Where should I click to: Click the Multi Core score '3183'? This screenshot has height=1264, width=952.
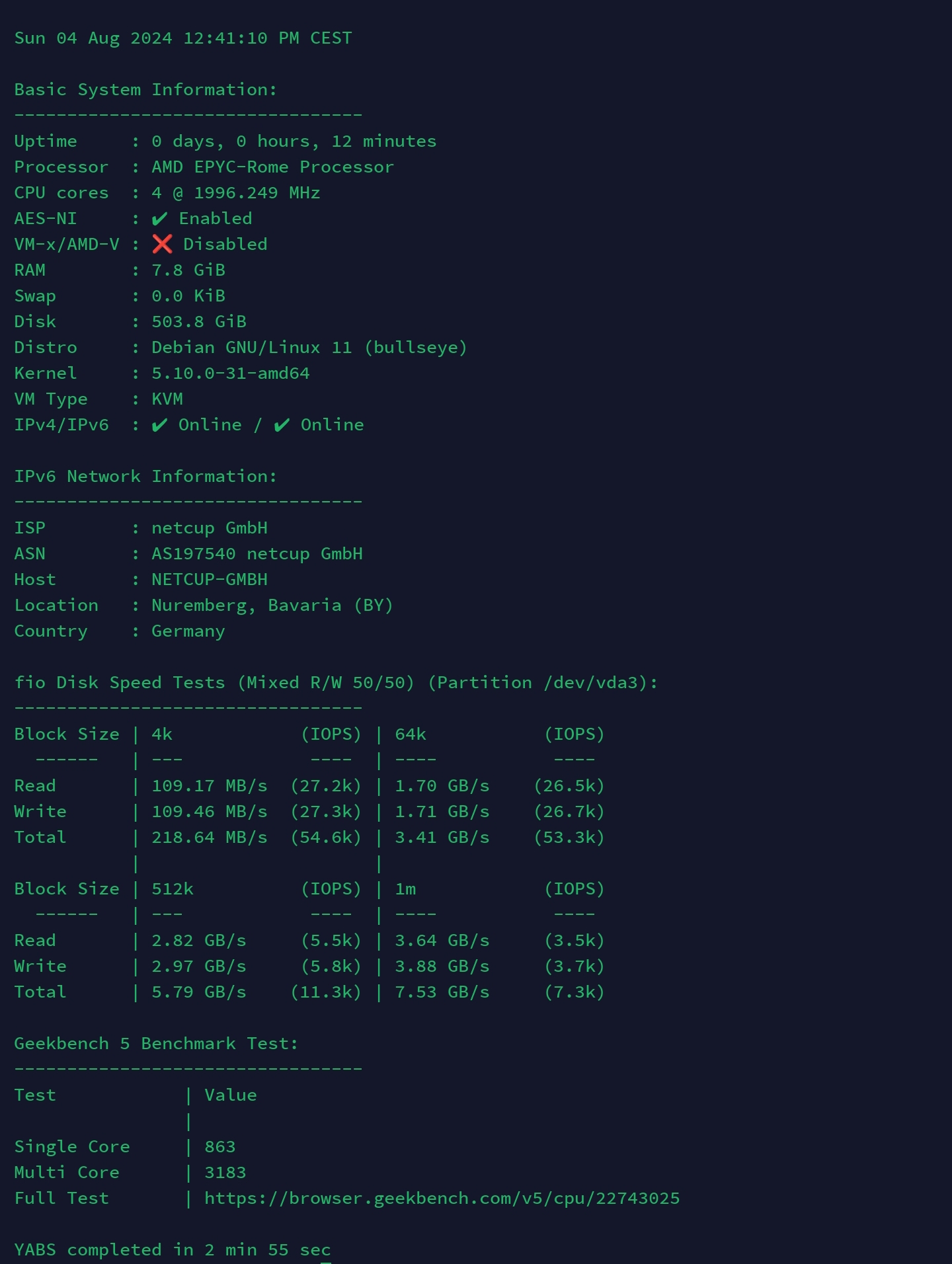tap(225, 1173)
